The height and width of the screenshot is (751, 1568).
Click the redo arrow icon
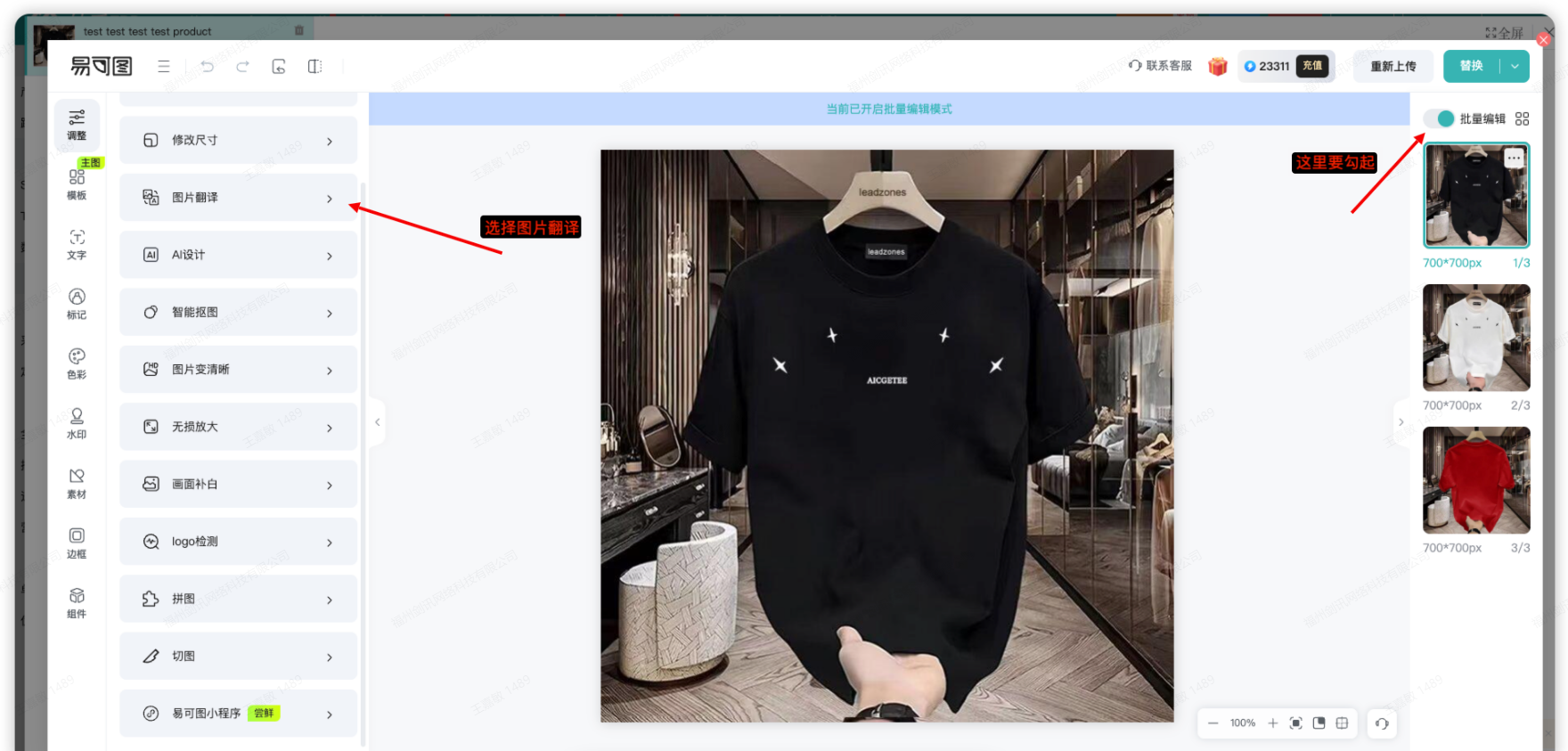point(242,66)
